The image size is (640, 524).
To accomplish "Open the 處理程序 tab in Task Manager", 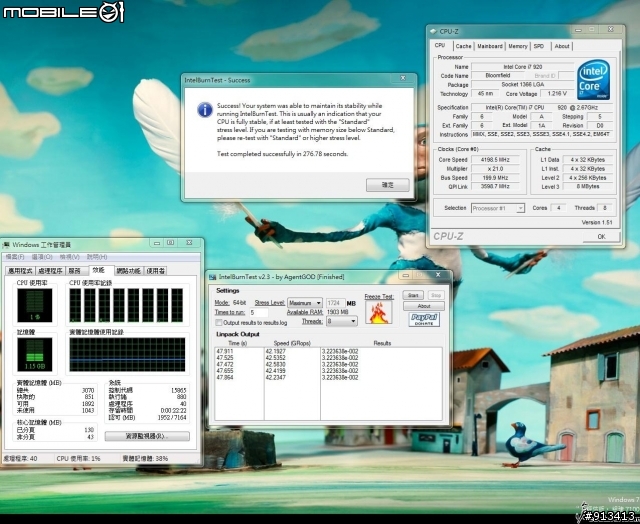I will [x=50, y=271].
